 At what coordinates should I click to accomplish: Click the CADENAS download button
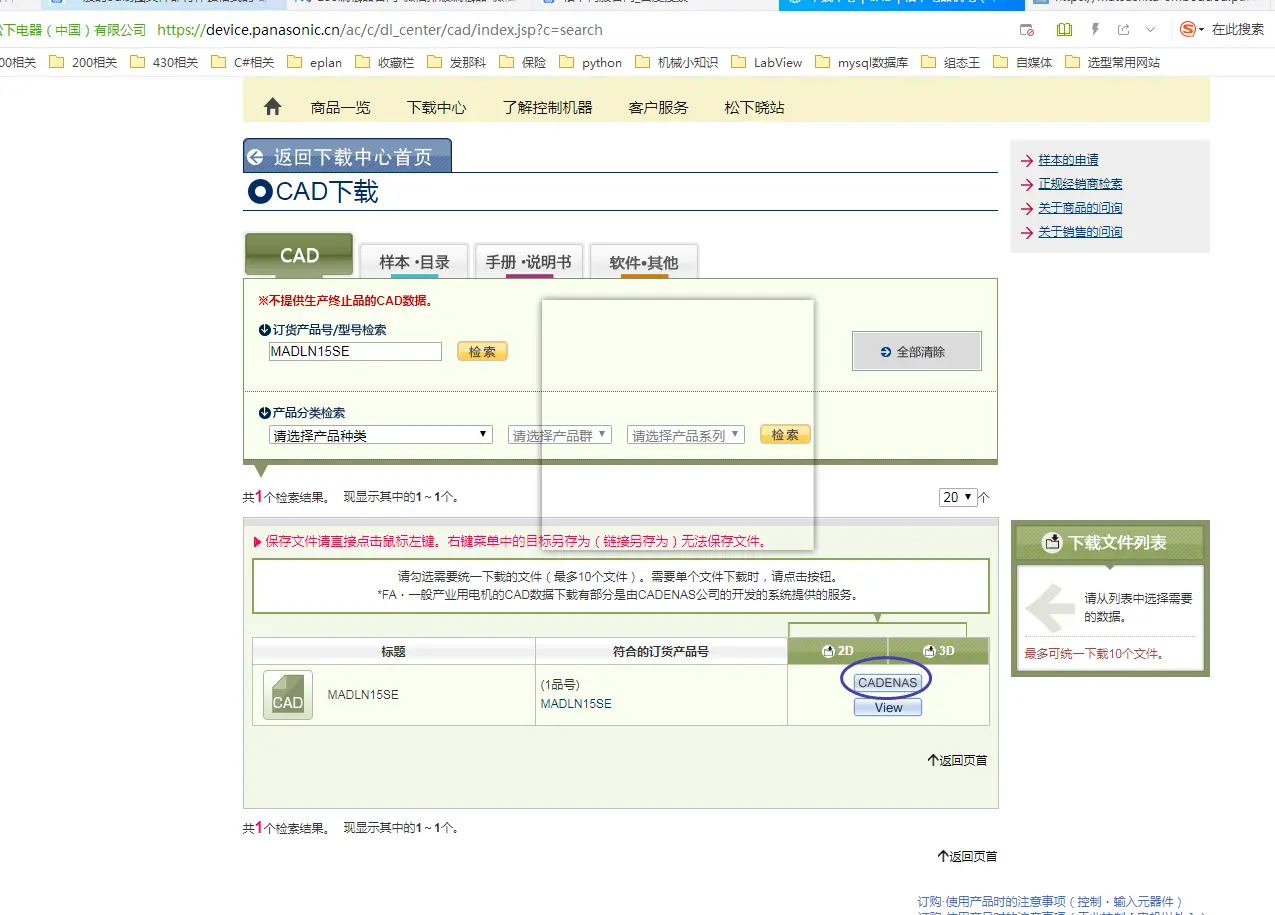tap(888, 682)
